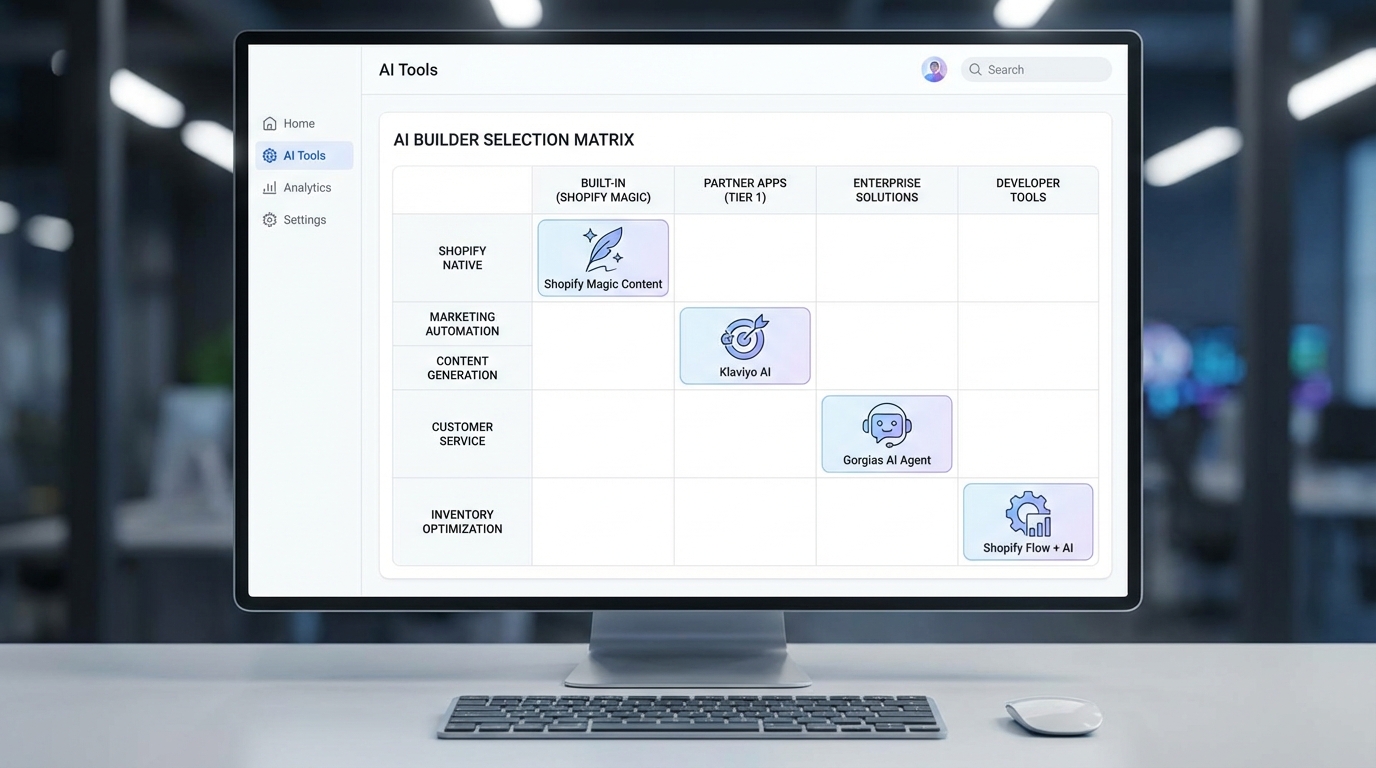Click the Shopify Magic Content card
Image resolution: width=1376 pixels, height=768 pixels.
[x=602, y=257]
